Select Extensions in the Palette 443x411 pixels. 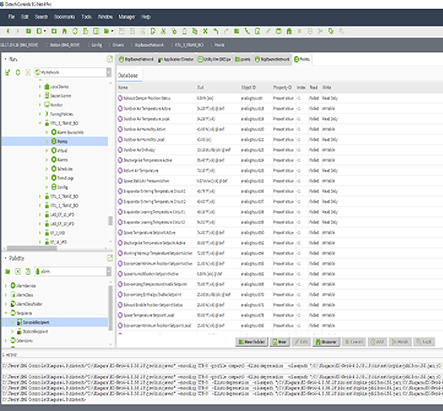tap(25, 341)
